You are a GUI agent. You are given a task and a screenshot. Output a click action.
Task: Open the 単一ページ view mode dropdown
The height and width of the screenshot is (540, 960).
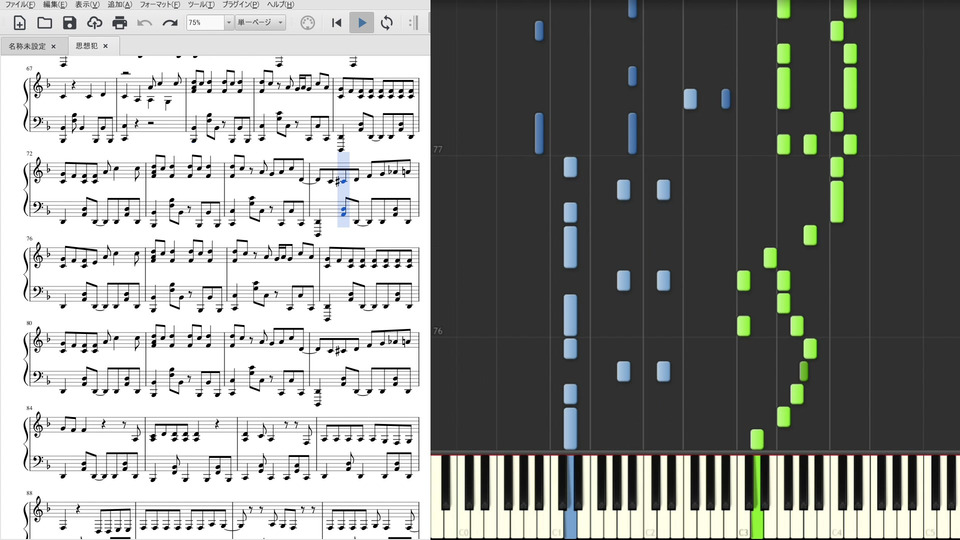260,23
